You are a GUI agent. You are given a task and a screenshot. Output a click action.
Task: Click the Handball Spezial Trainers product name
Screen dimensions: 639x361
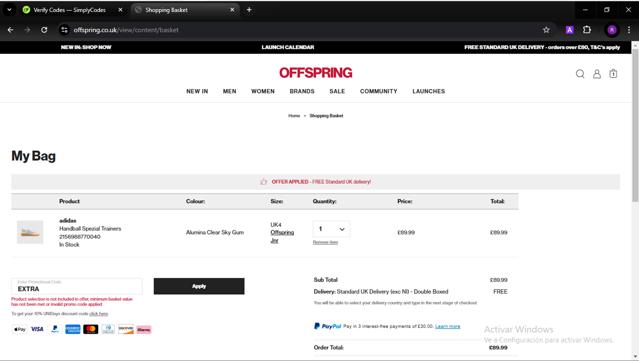click(x=90, y=229)
